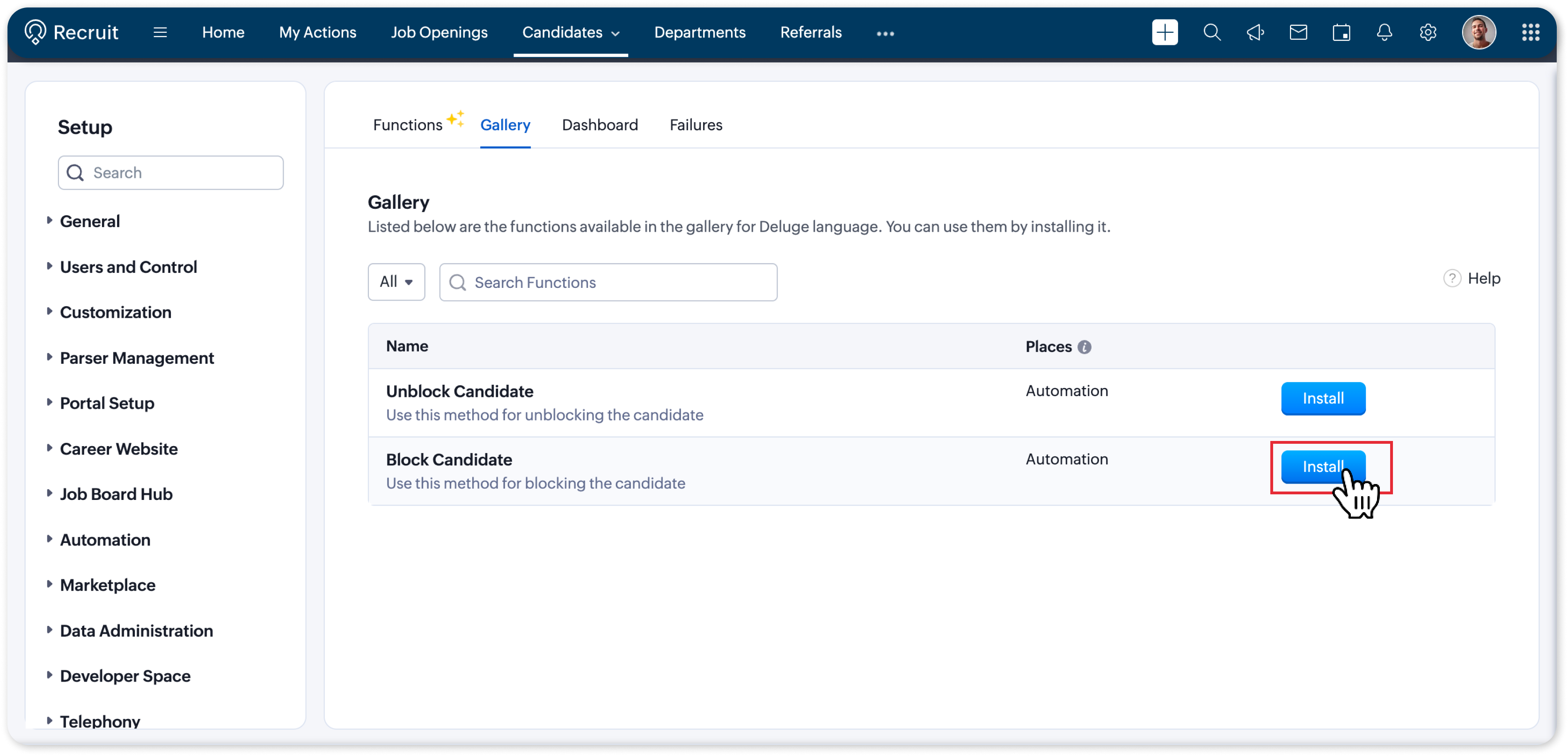Screen dimensions: 1568x756
Task: Click the plus quick-create icon
Action: 1165,32
